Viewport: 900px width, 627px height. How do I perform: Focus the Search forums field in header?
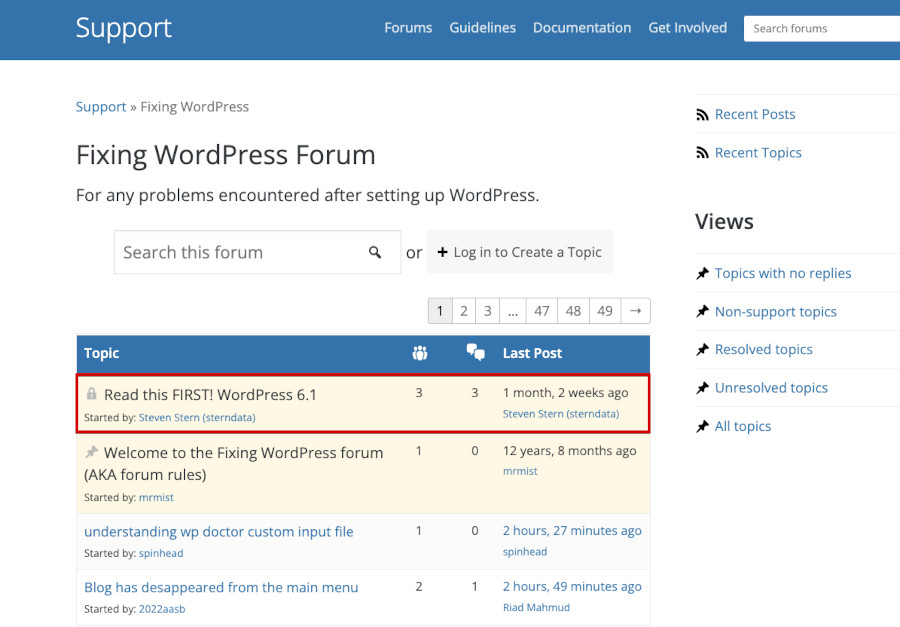pyautogui.click(x=821, y=29)
